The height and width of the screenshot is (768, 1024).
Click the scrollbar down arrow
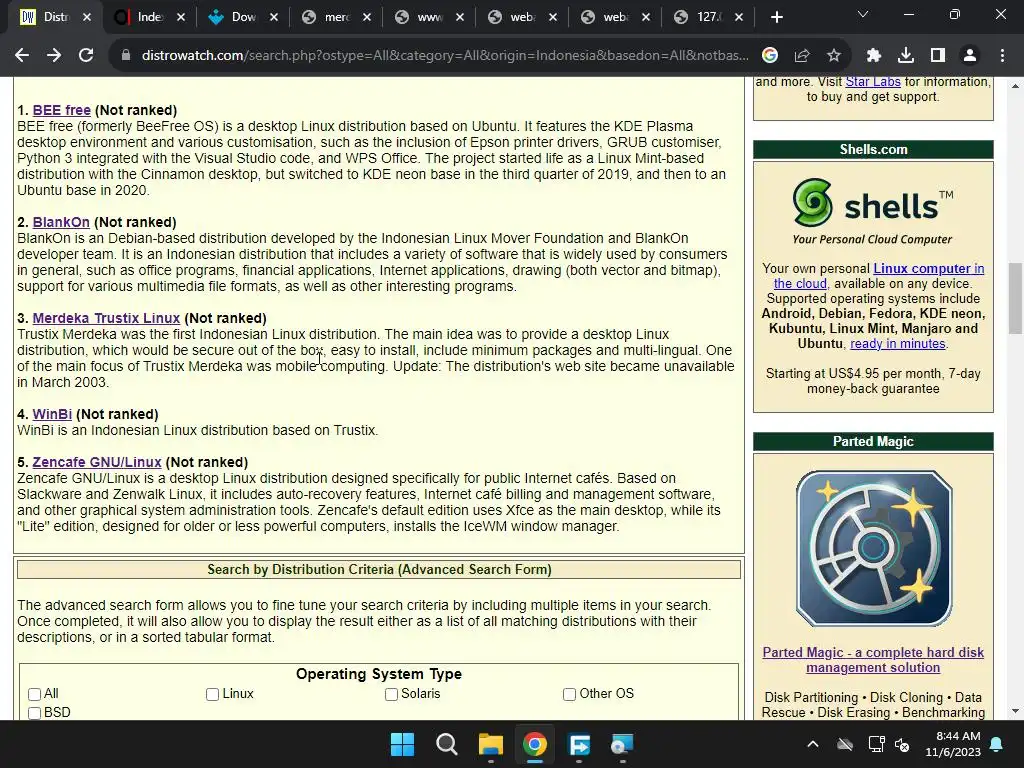click(1015, 711)
